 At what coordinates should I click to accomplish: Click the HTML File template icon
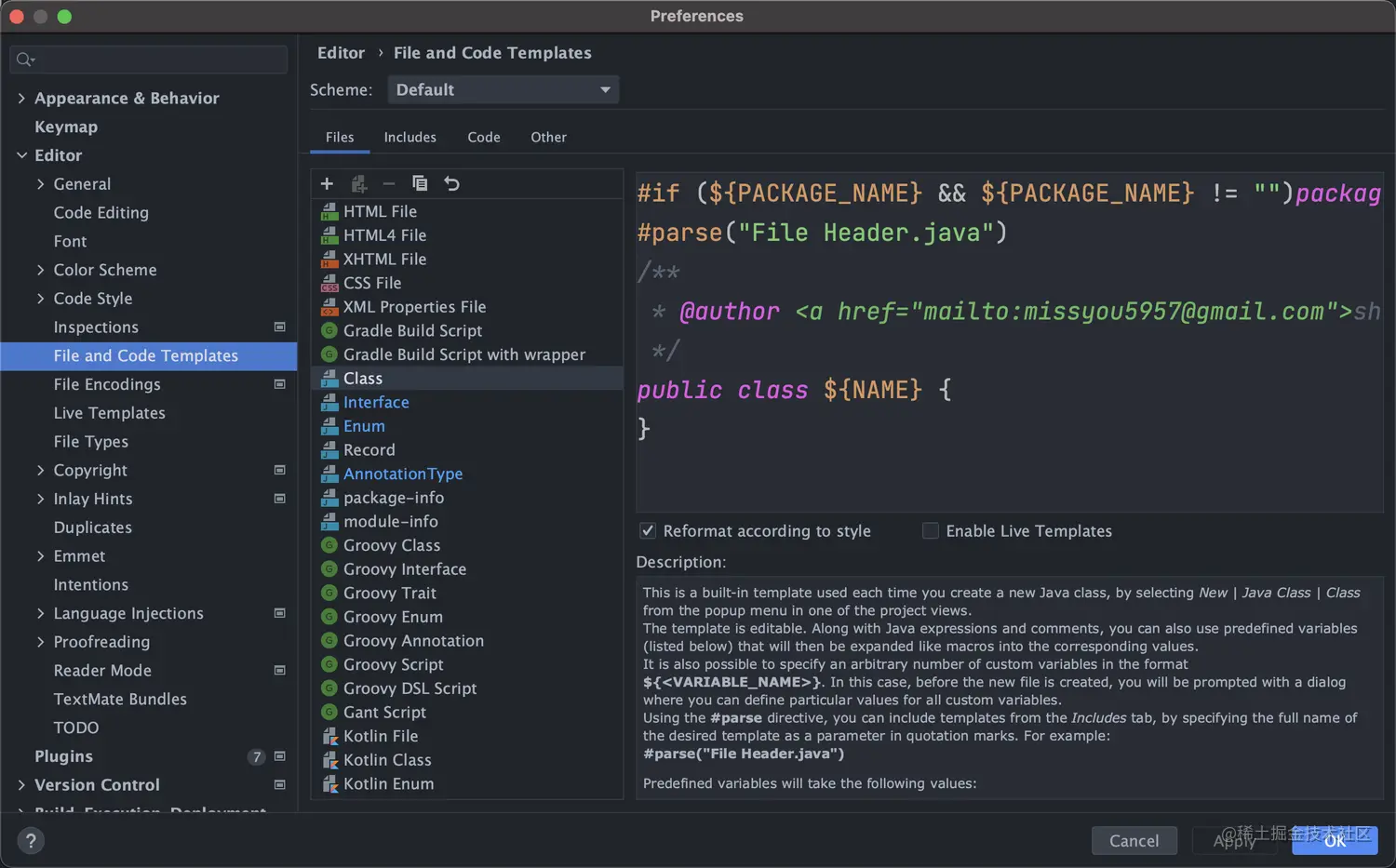tap(329, 211)
